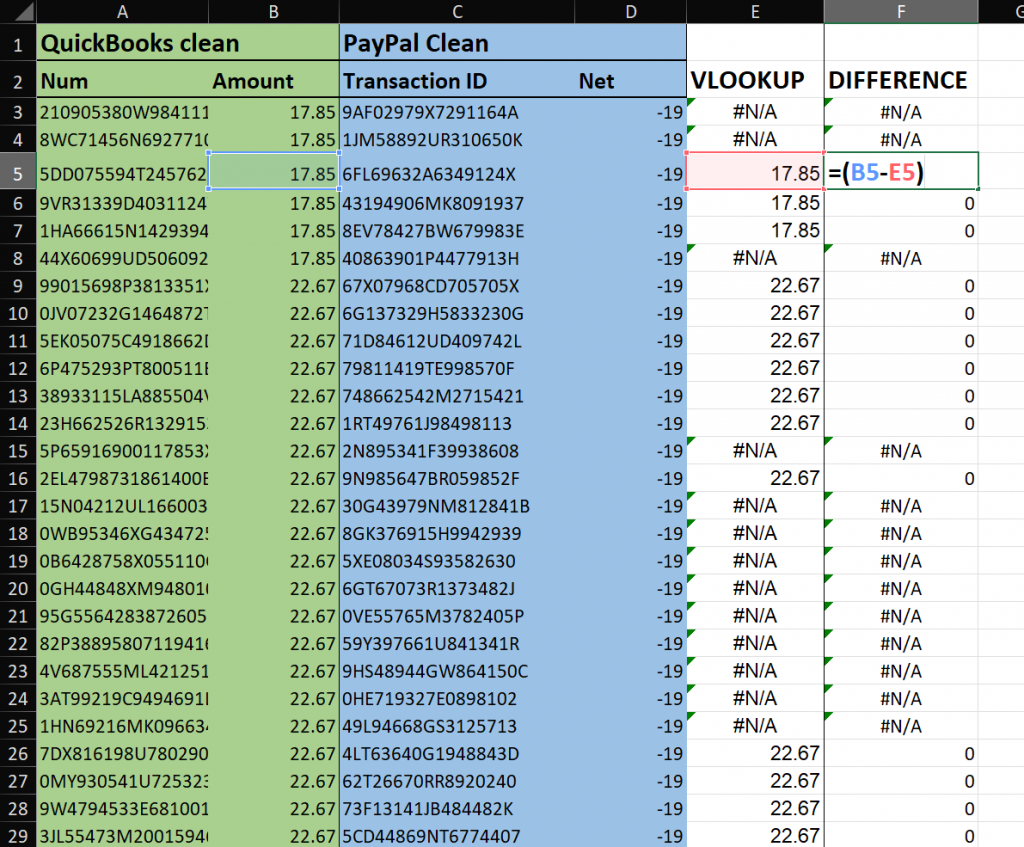This screenshot has width=1024, height=847.
Task: Select the red-highlighted 17.85 cell in E5
Action: coord(755,173)
